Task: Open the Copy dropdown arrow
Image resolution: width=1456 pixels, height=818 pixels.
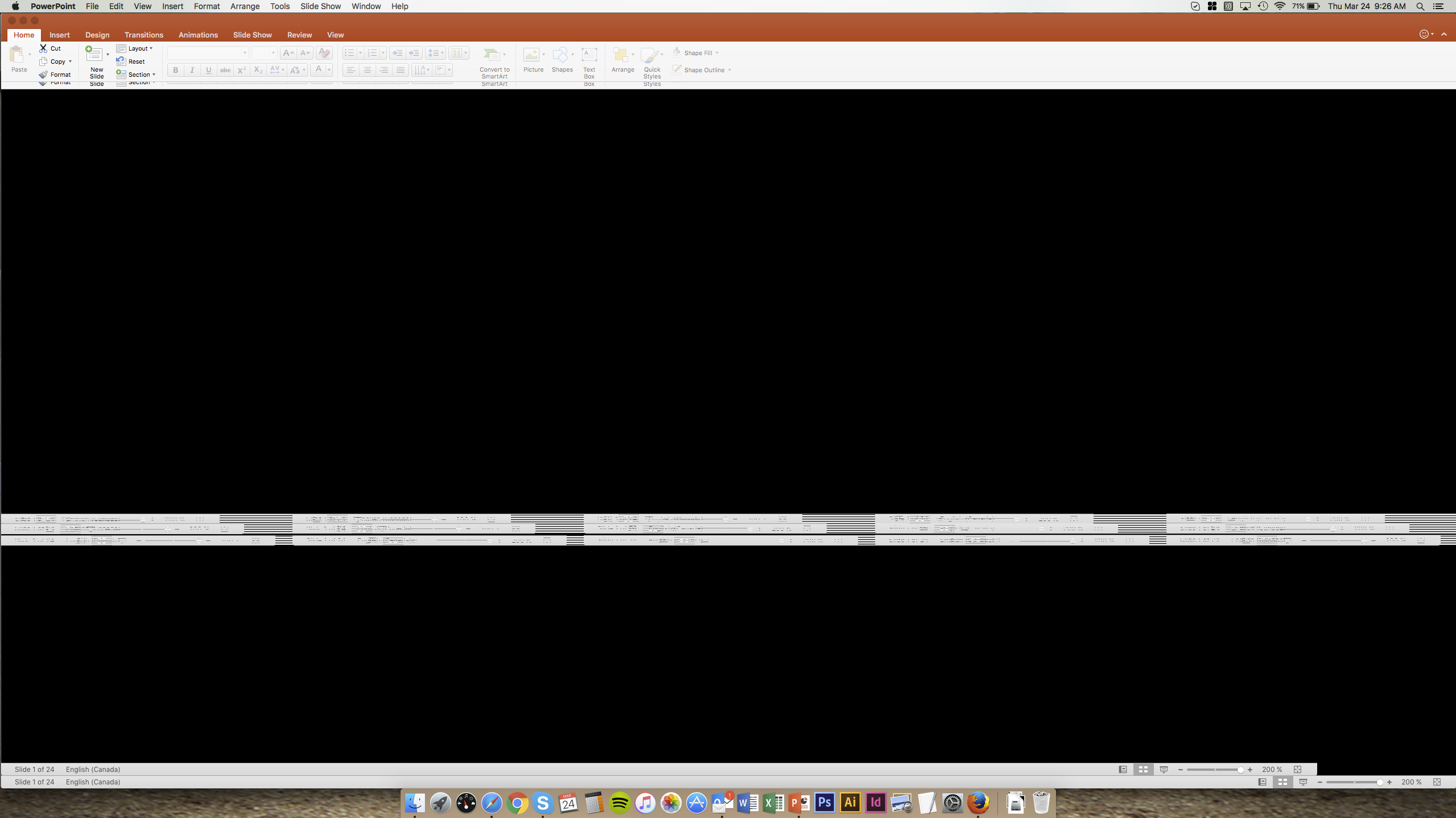Action: pos(70,61)
